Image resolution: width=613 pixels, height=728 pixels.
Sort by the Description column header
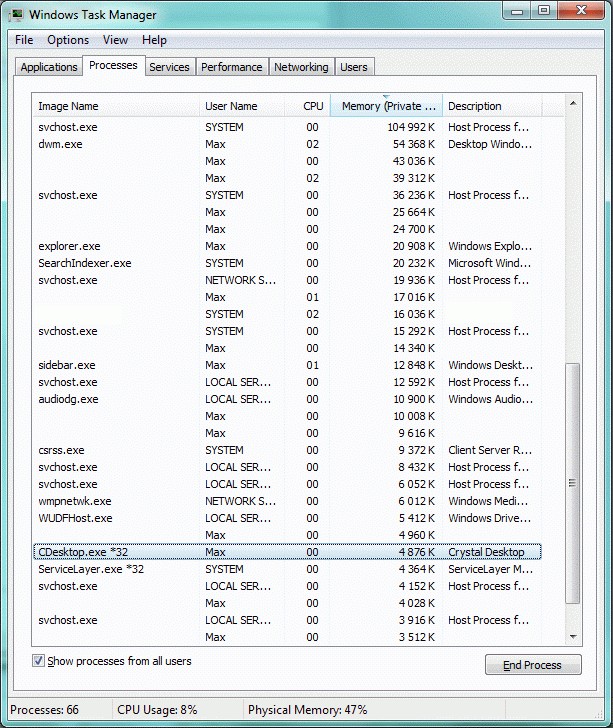[x=492, y=106]
